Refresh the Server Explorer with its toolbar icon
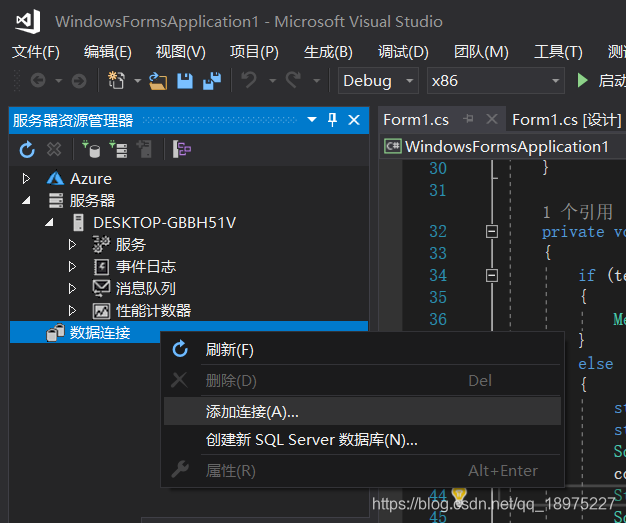Viewport: 626px width, 523px height. pyautogui.click(x=27, y=150)
